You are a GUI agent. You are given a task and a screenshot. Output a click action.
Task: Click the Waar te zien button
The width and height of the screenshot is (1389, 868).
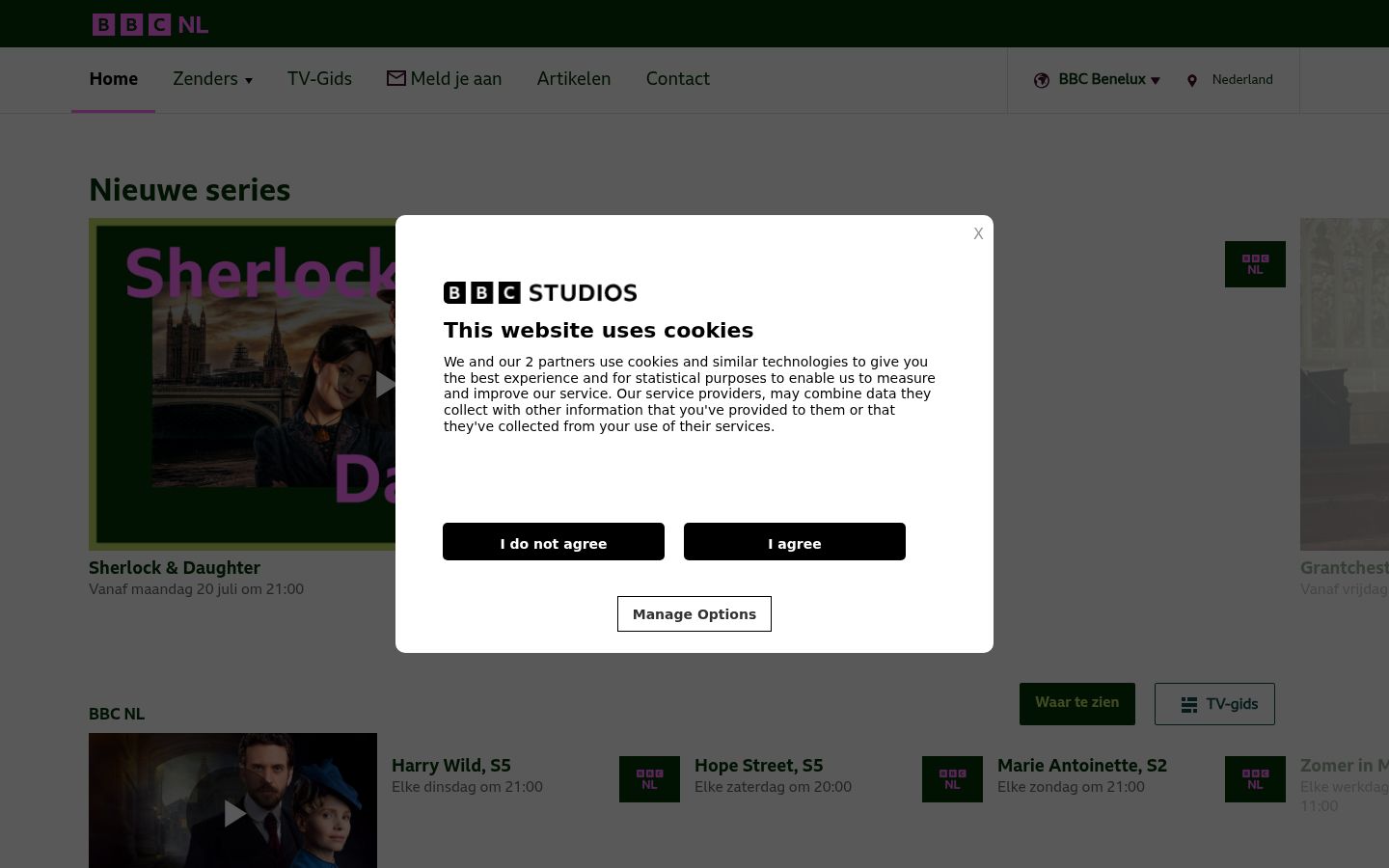(x=1077, y=703)
